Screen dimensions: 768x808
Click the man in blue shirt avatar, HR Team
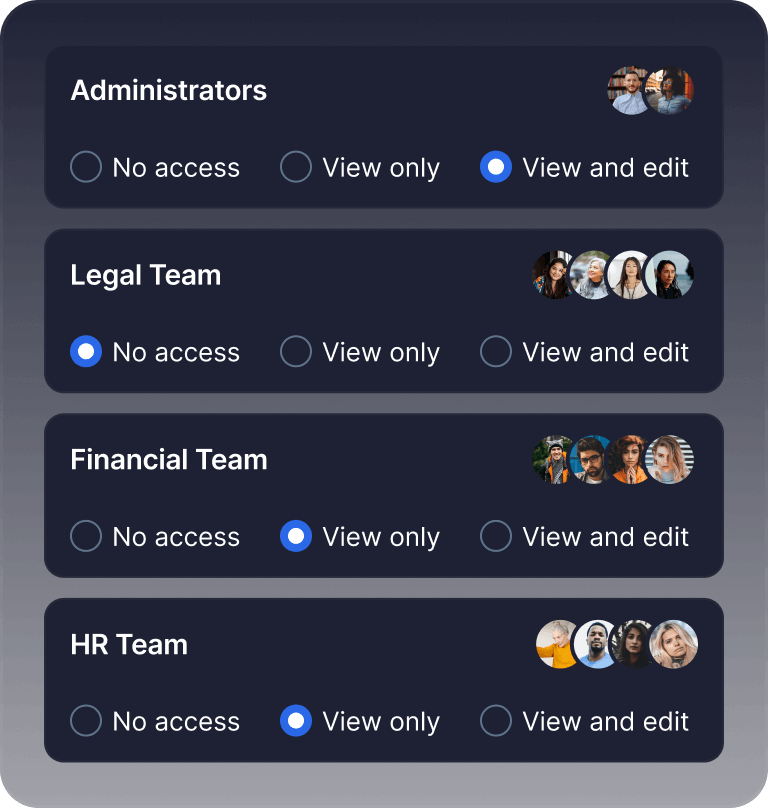point(596,644)
